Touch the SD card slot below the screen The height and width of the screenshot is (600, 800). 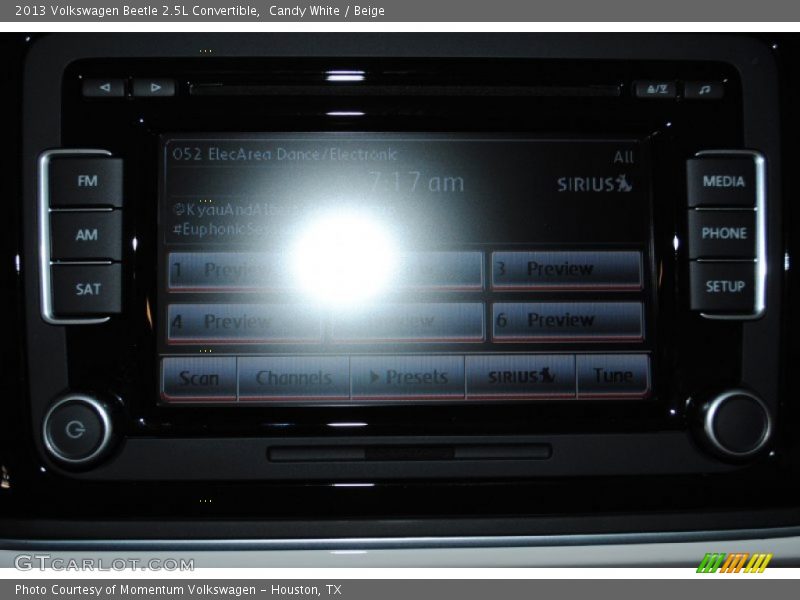(x=409, y=452)
